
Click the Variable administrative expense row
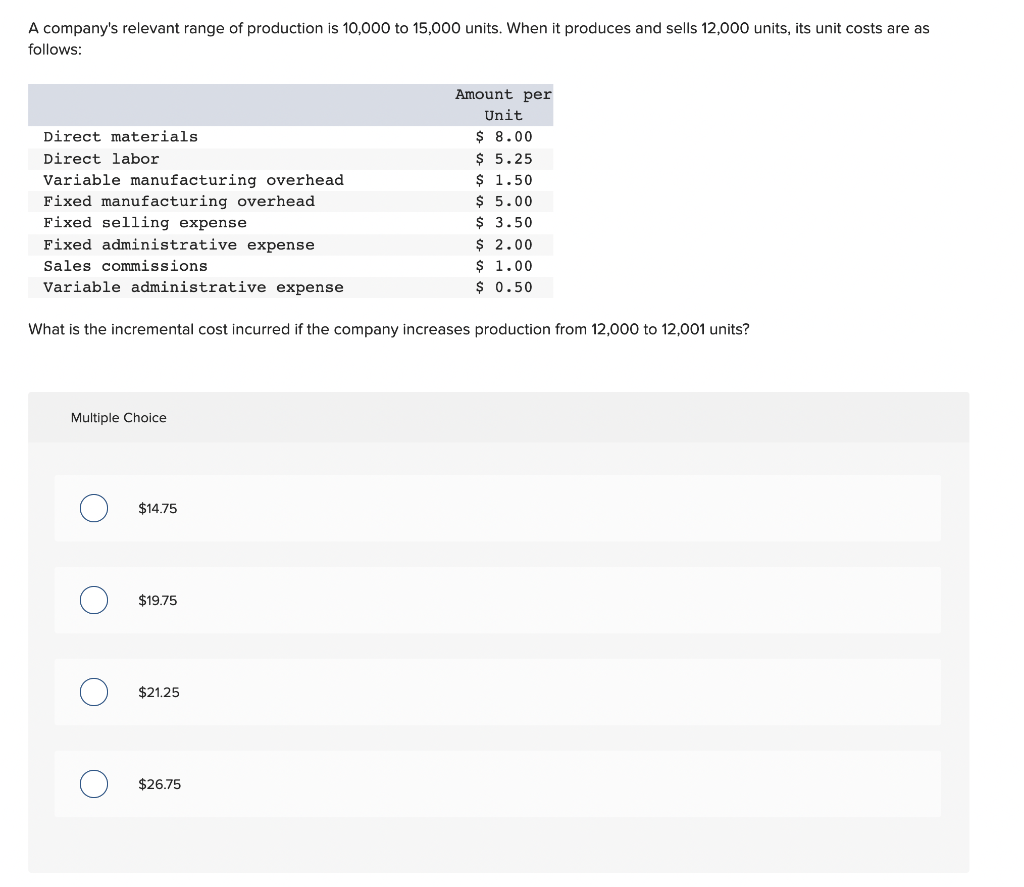[x=290, y=287]
